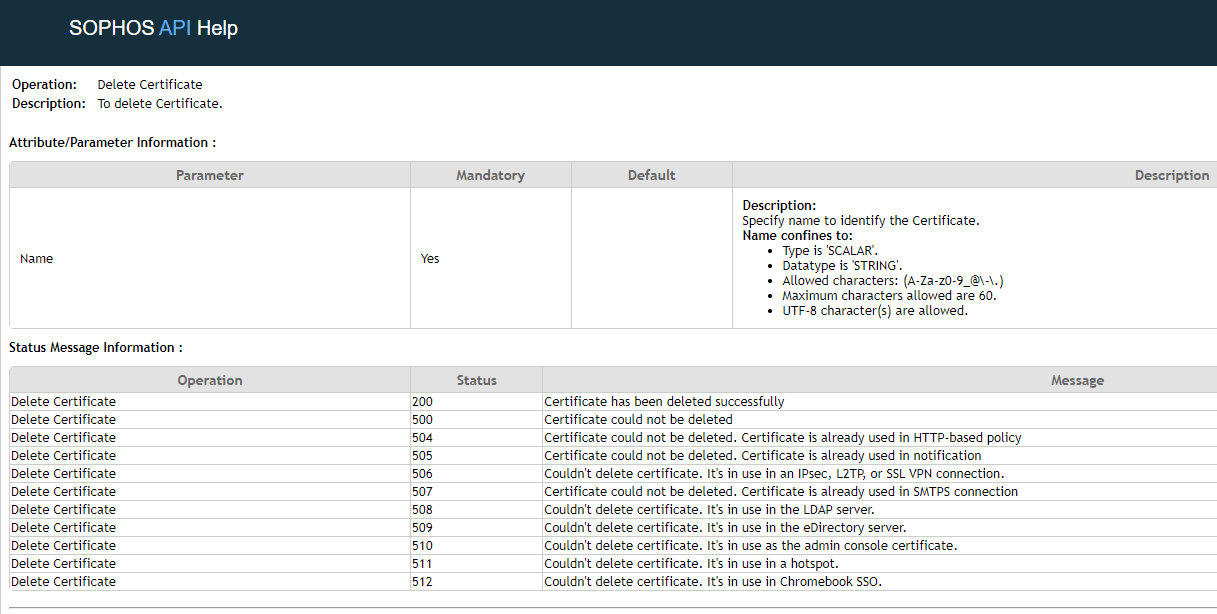
Task: Click the "Status" column header
Action: [x=477, y=380]
